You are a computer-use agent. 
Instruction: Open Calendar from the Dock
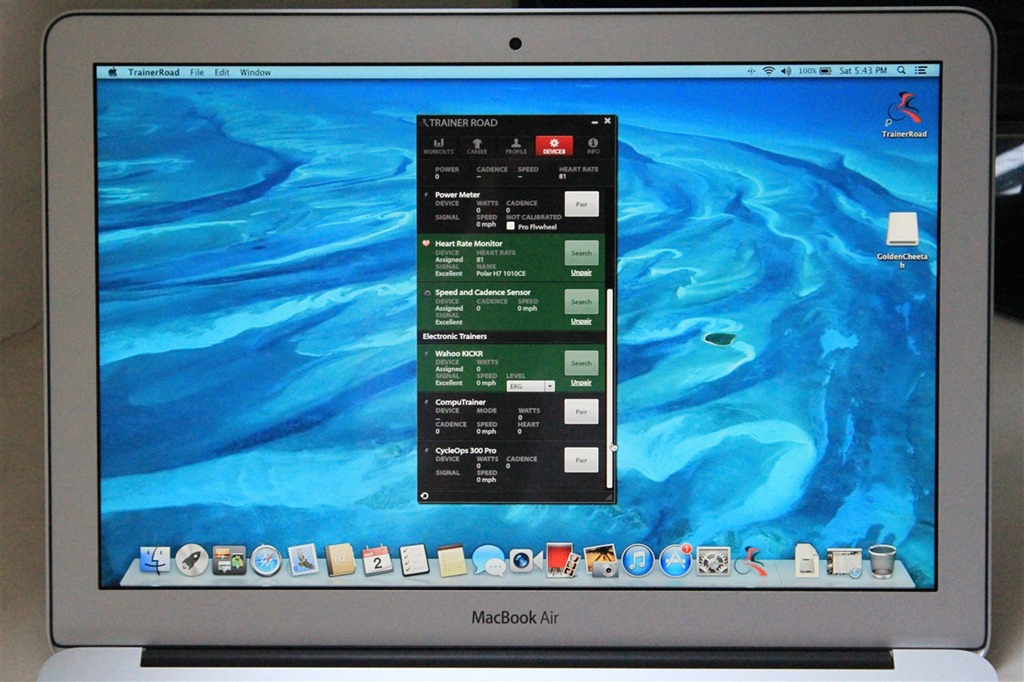377,560
